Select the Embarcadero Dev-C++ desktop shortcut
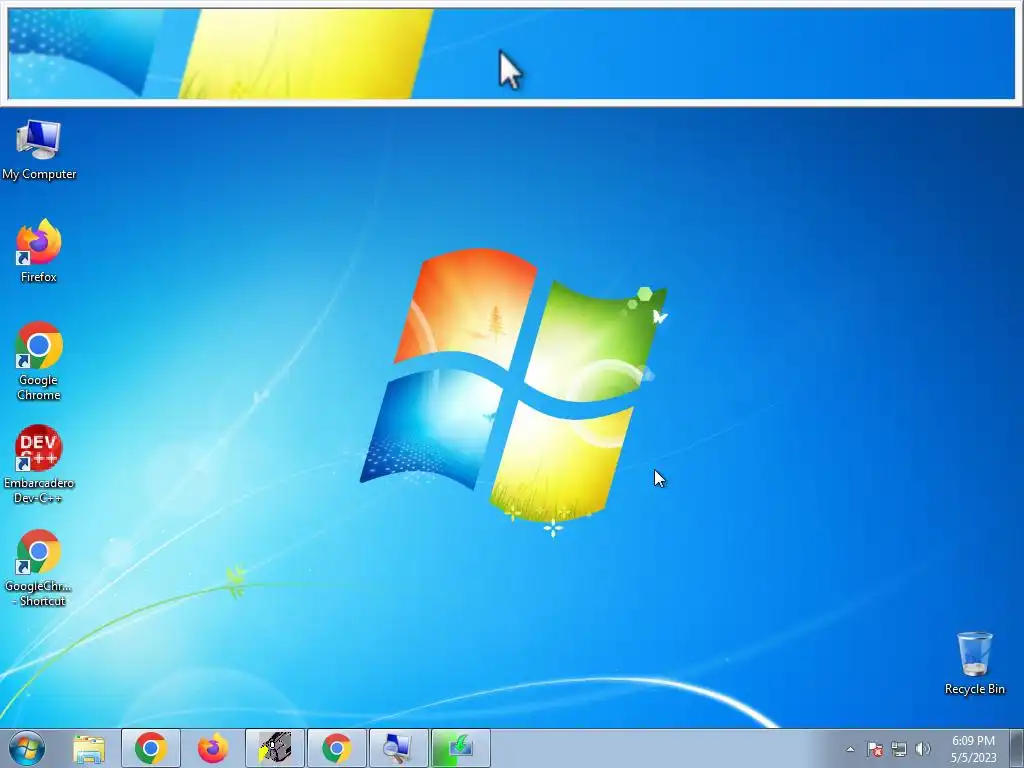The height and width of the screenshot is (768, 1024). 39,464
